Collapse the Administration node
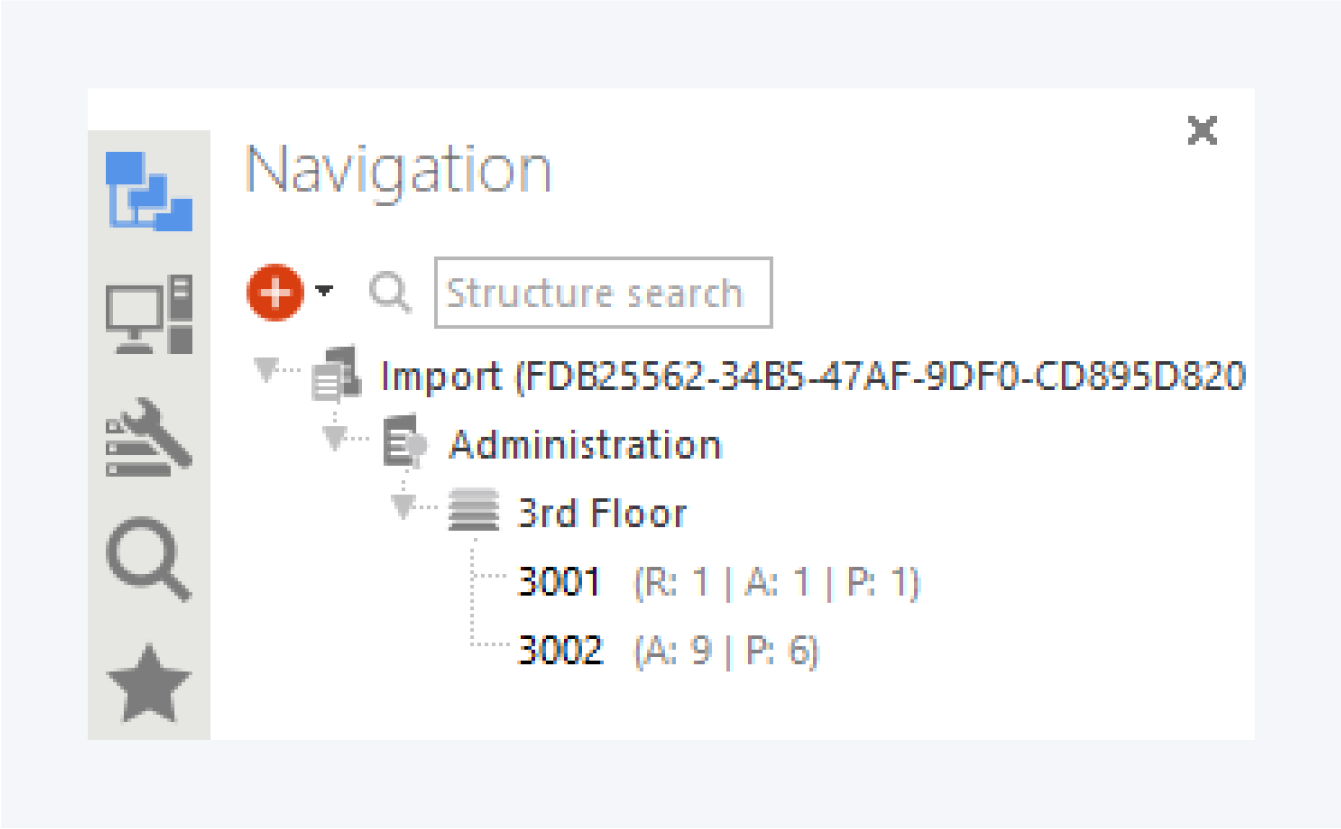This screenshot has height=829, width=1341. coord(333,439)
